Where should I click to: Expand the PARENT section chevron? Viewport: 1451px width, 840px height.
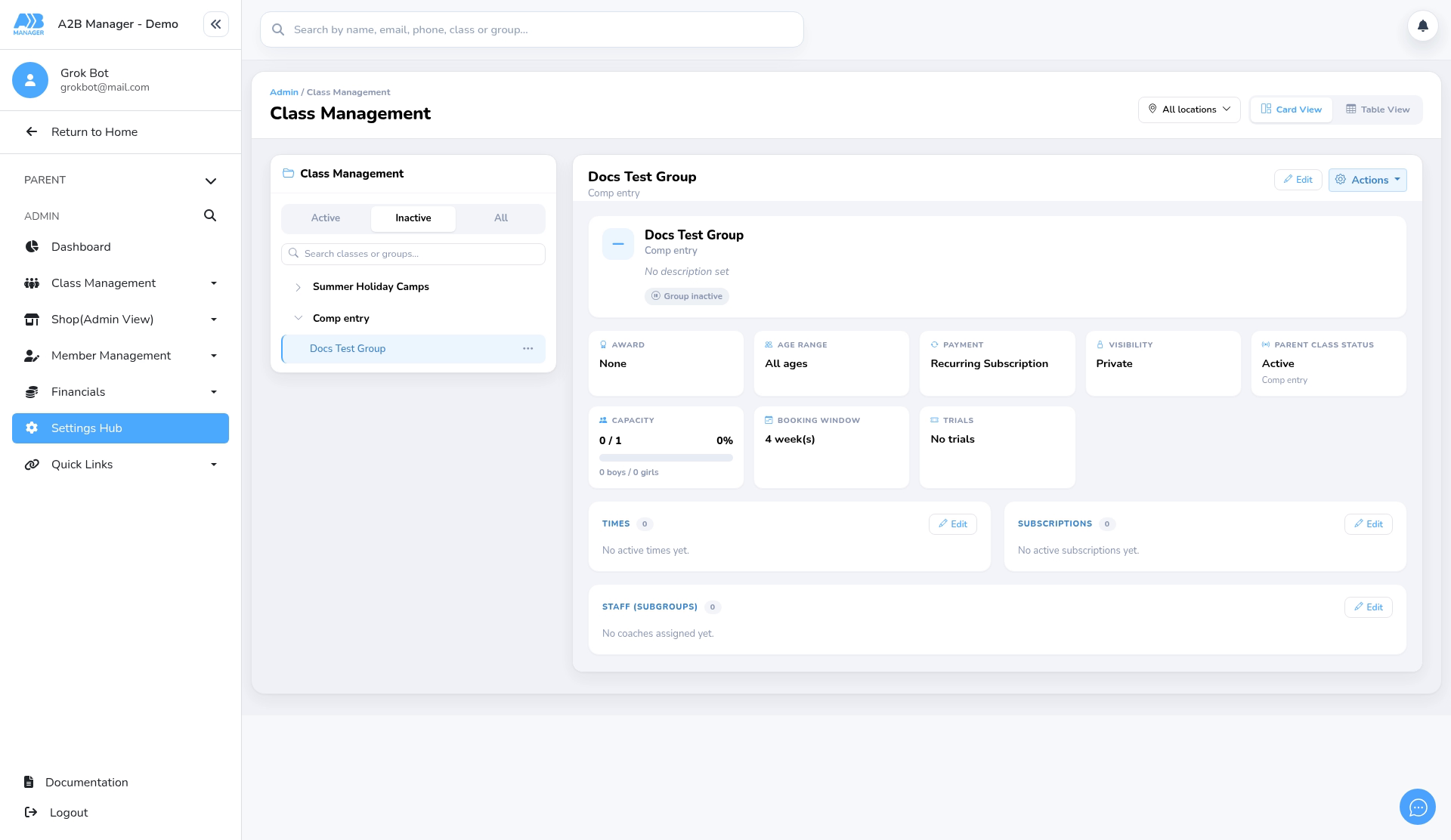[x=211, y=181]
